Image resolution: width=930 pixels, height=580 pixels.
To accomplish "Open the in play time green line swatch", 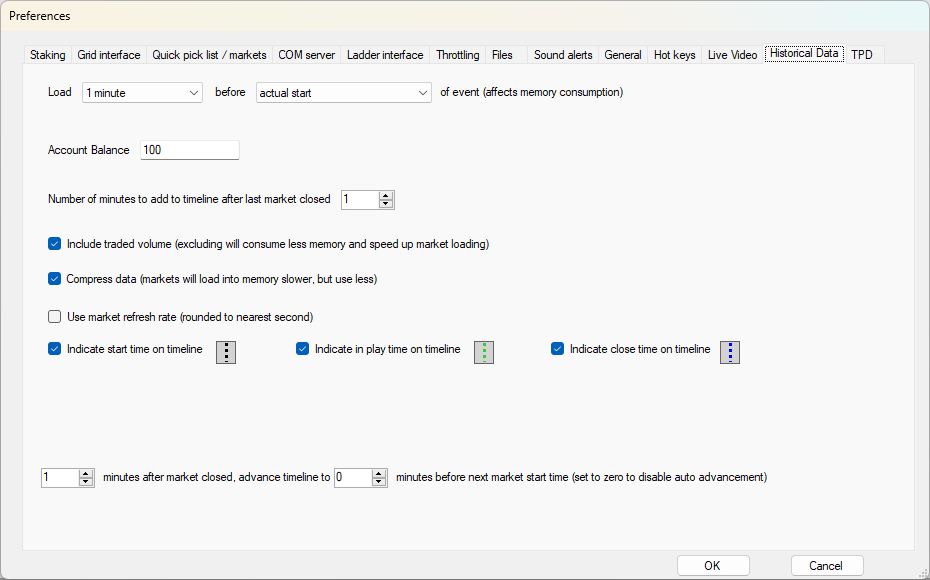I will [484, 352].
